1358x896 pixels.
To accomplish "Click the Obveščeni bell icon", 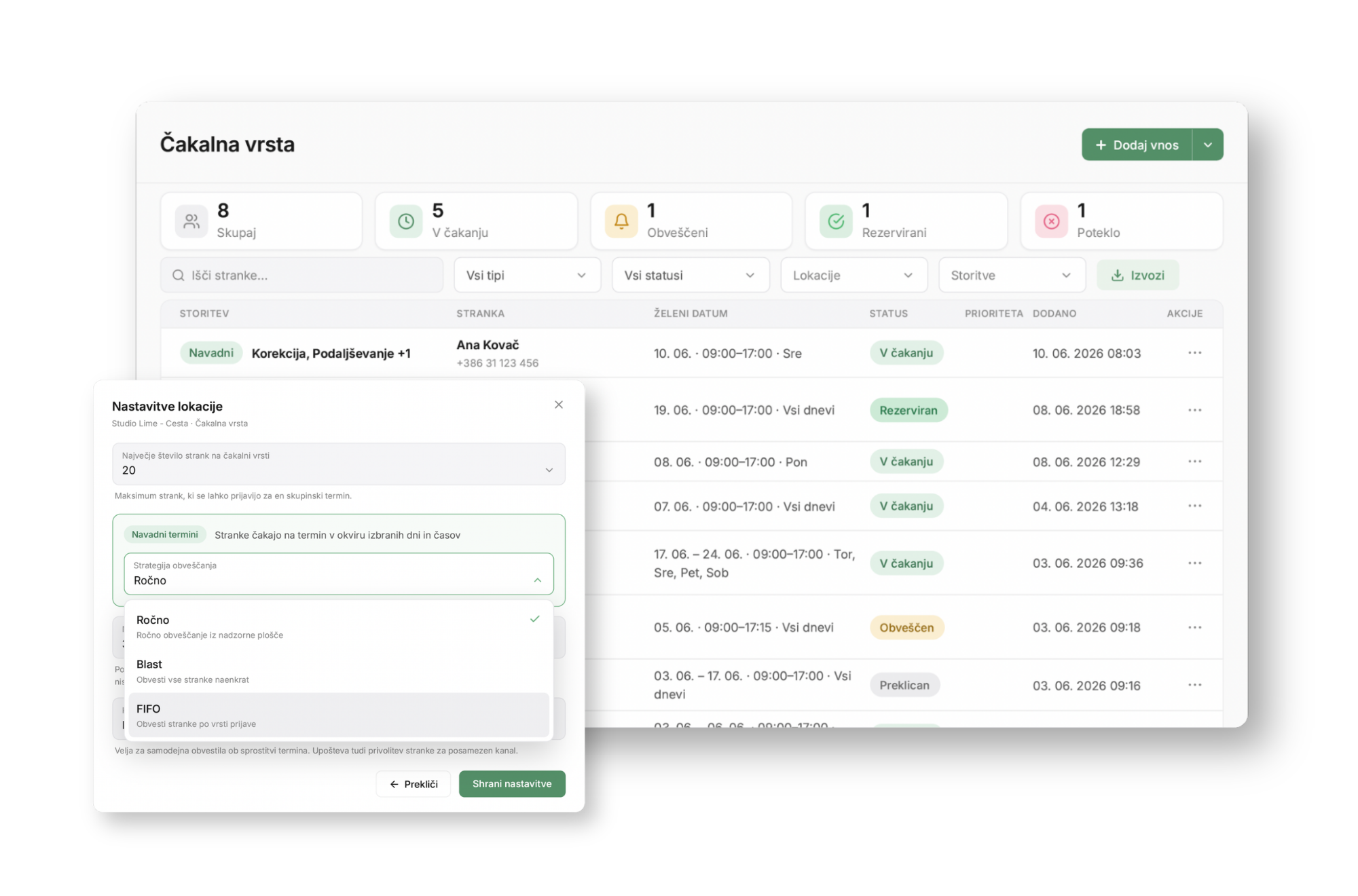I will click(x=621, y=221).
